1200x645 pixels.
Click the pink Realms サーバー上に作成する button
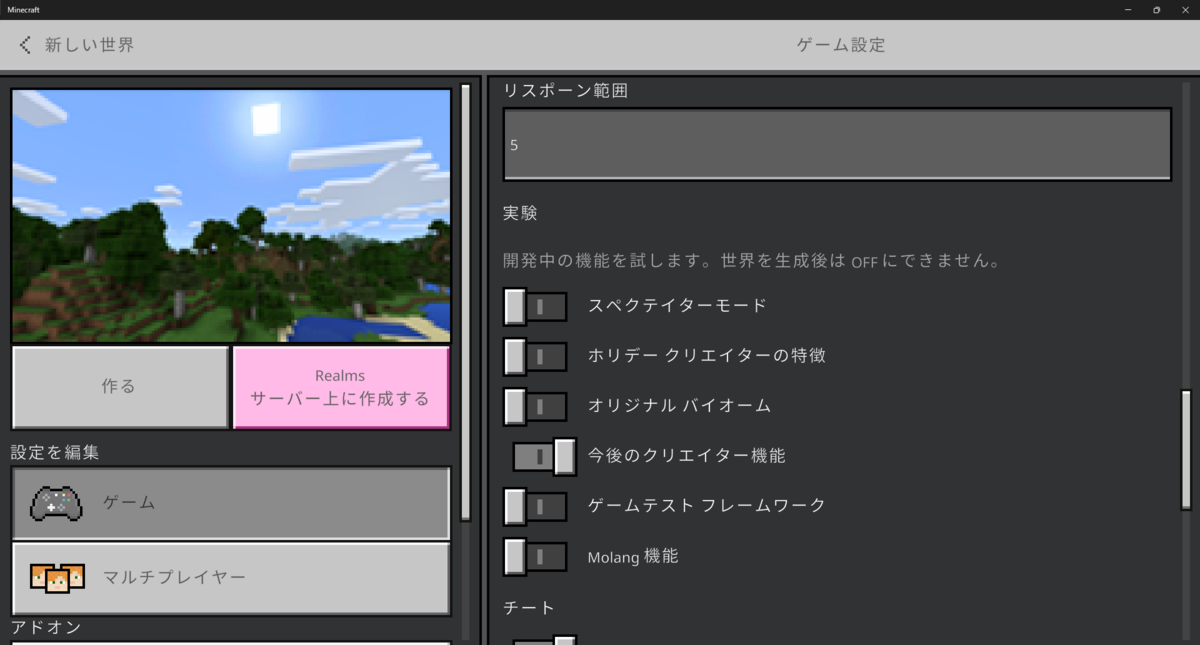coord(341,387)
